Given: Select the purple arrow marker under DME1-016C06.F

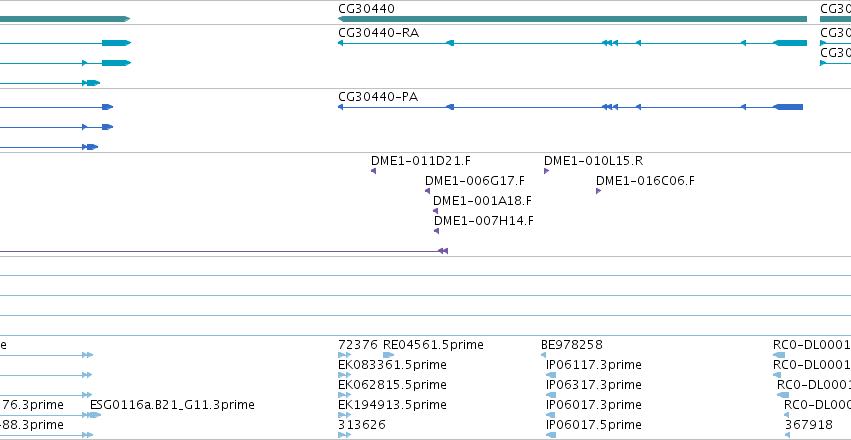Looking at the screenshot, I should 599,191.
